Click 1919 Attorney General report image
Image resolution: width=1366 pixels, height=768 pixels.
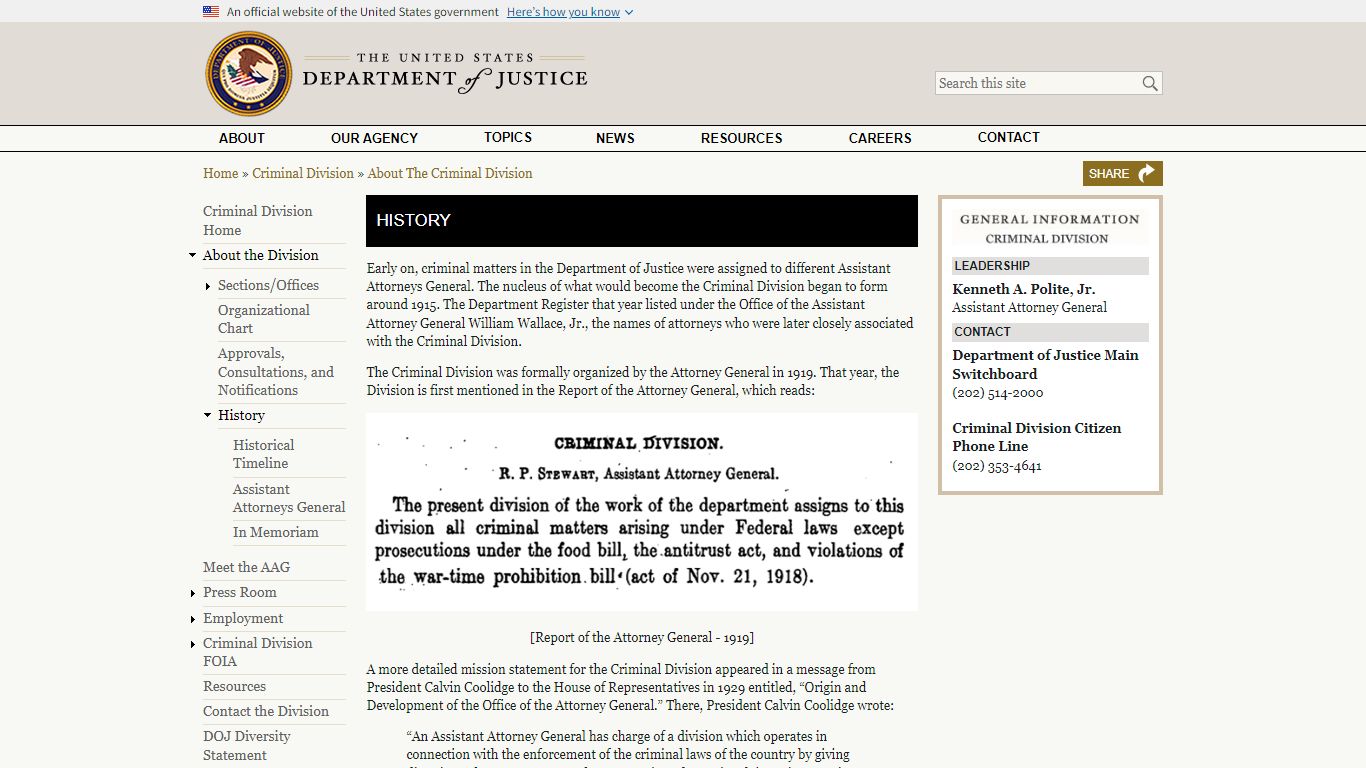coord(642,512)
